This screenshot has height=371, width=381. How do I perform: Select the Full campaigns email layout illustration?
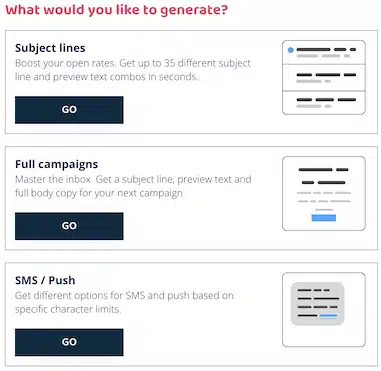324,193
